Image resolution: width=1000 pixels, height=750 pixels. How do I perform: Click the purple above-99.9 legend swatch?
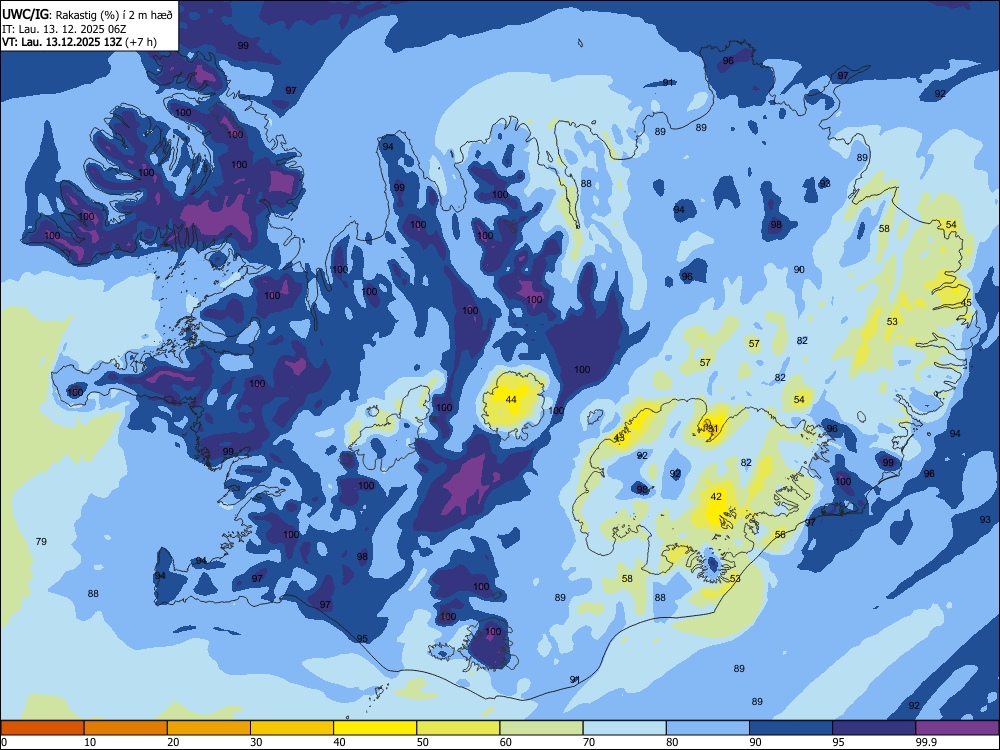point(957,728)
